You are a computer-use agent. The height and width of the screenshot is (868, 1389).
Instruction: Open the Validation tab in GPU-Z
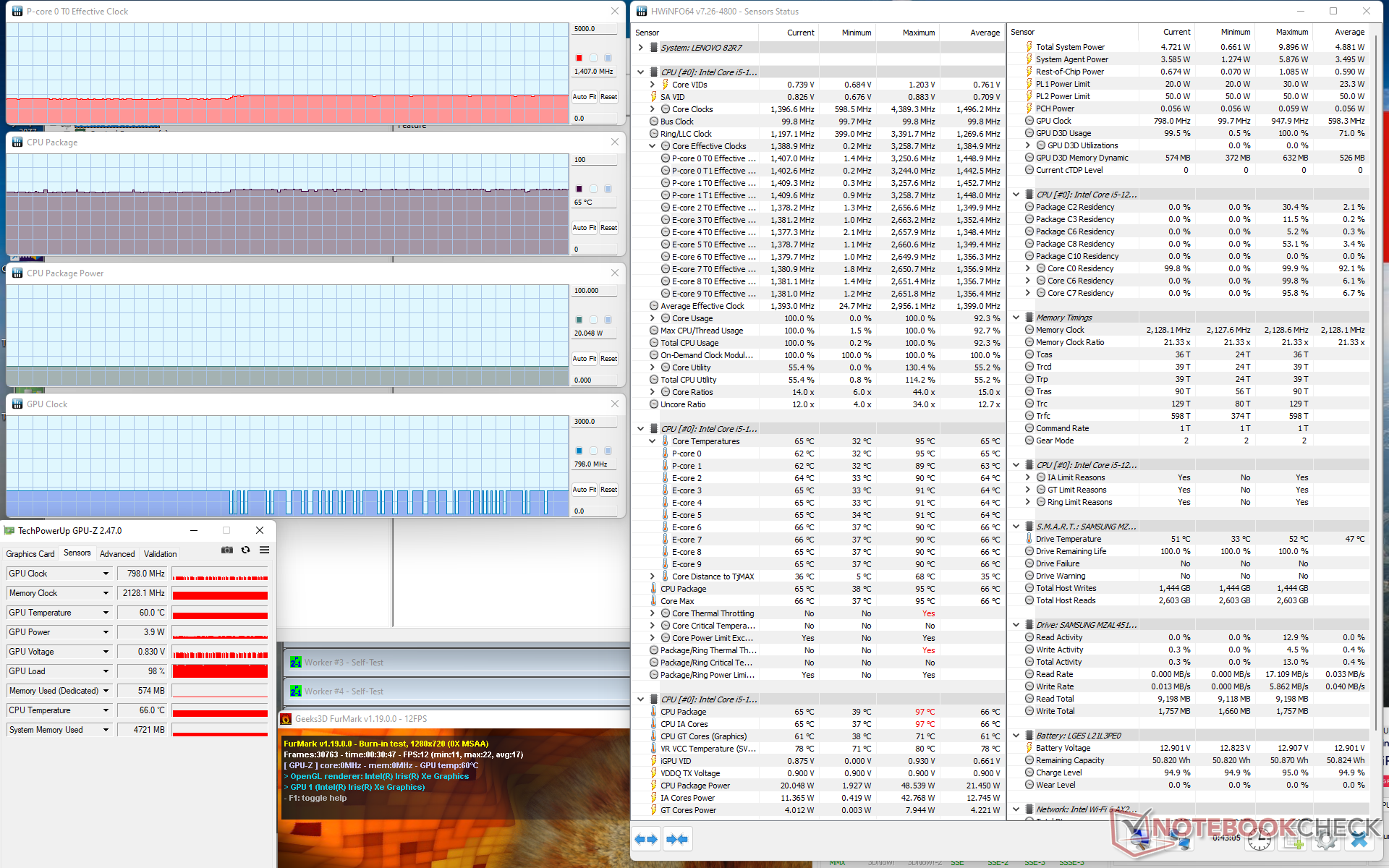pos(160,553)
